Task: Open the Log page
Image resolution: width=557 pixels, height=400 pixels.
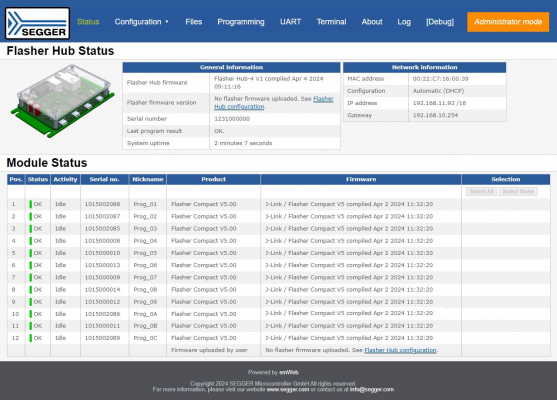Action: [x=404, y=22]
